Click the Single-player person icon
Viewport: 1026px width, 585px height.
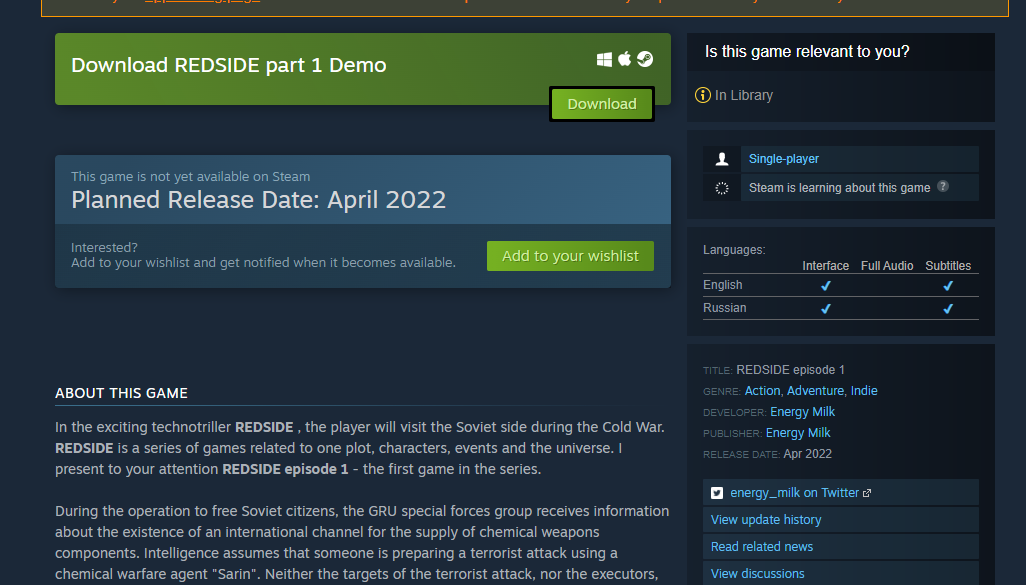pos(722,159)
